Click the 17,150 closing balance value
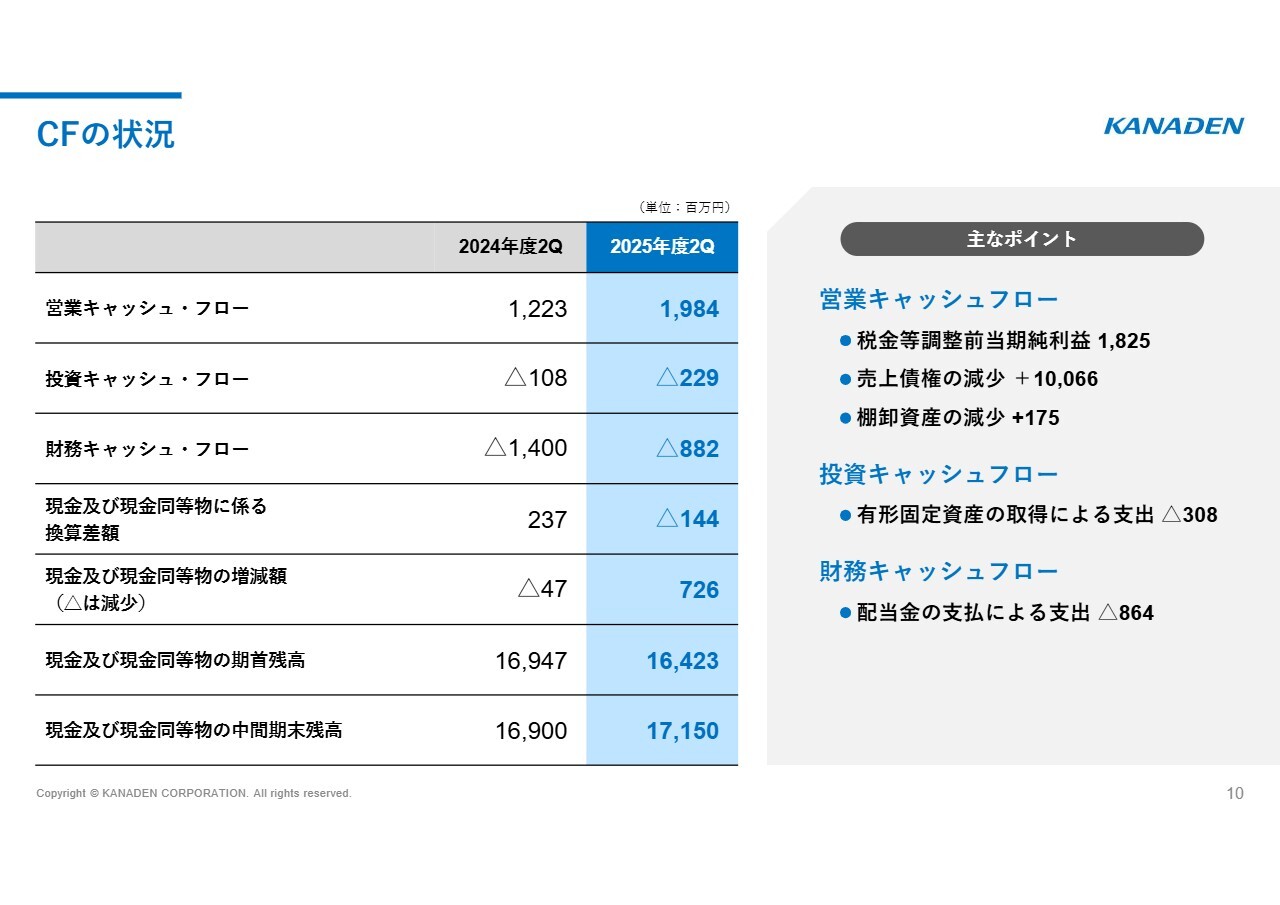Image resolution: width=1280 pixels, height=905 pixels. [682, 731]
